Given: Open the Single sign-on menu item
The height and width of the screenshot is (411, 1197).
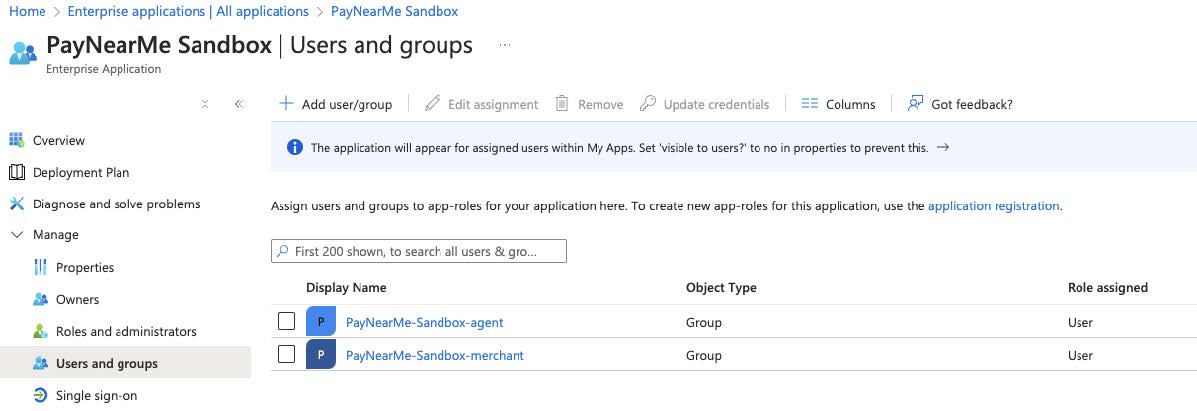Looking at the screenshot, I should [96, 395].
